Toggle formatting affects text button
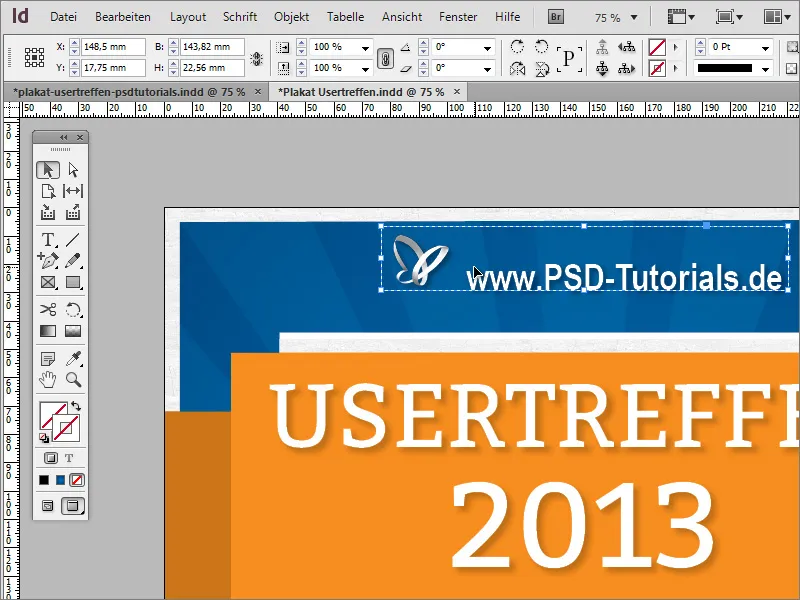Screen dimensions: 800x600 [69, 458]
